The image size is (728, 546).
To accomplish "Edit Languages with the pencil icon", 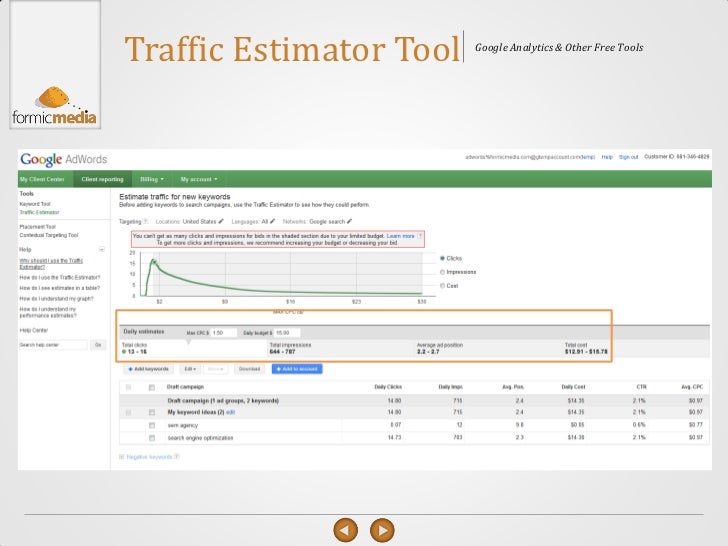I will pos(273,221).
